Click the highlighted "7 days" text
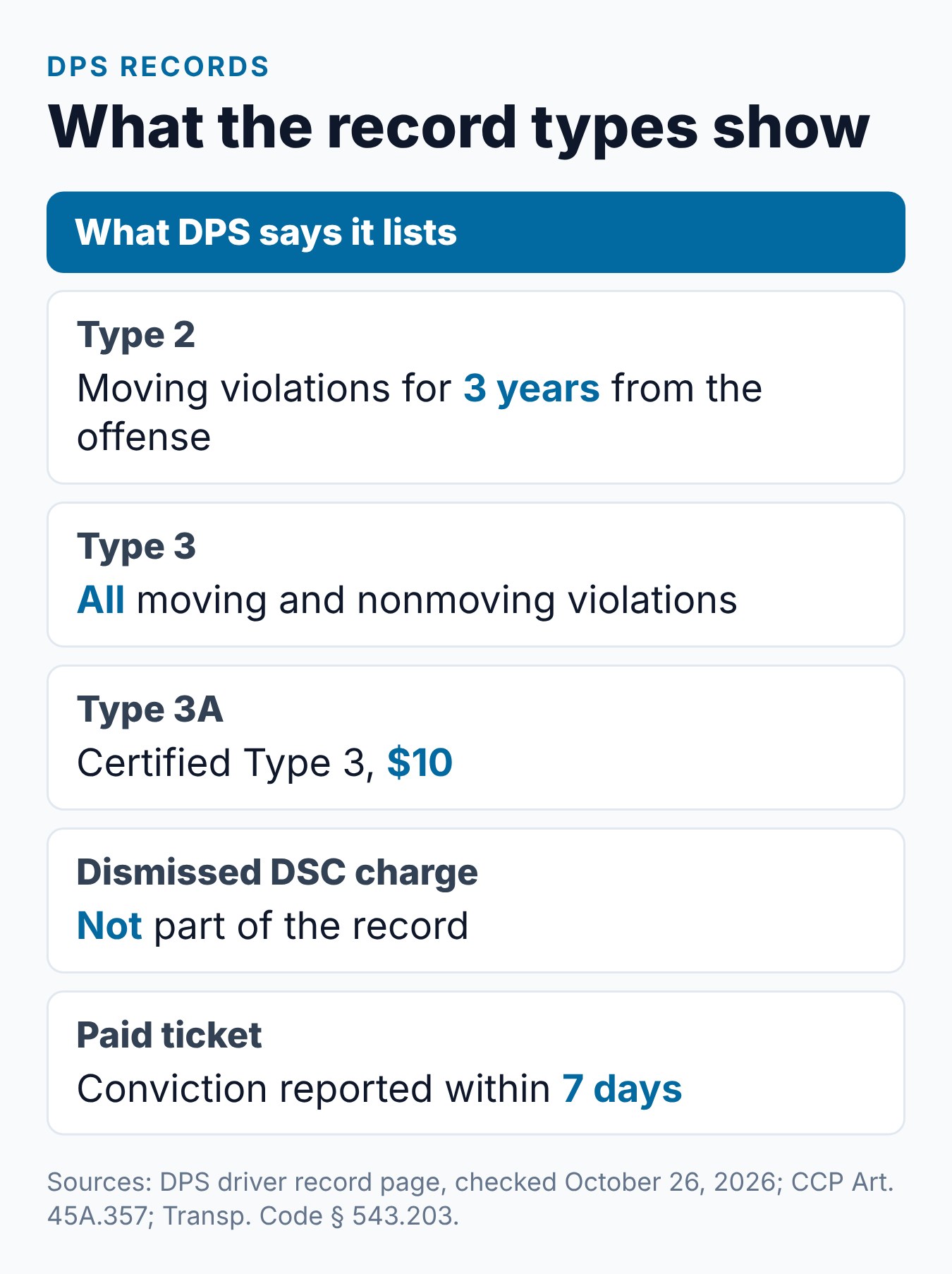This screenshot has height=1274, width=952. click(623, 1089)
